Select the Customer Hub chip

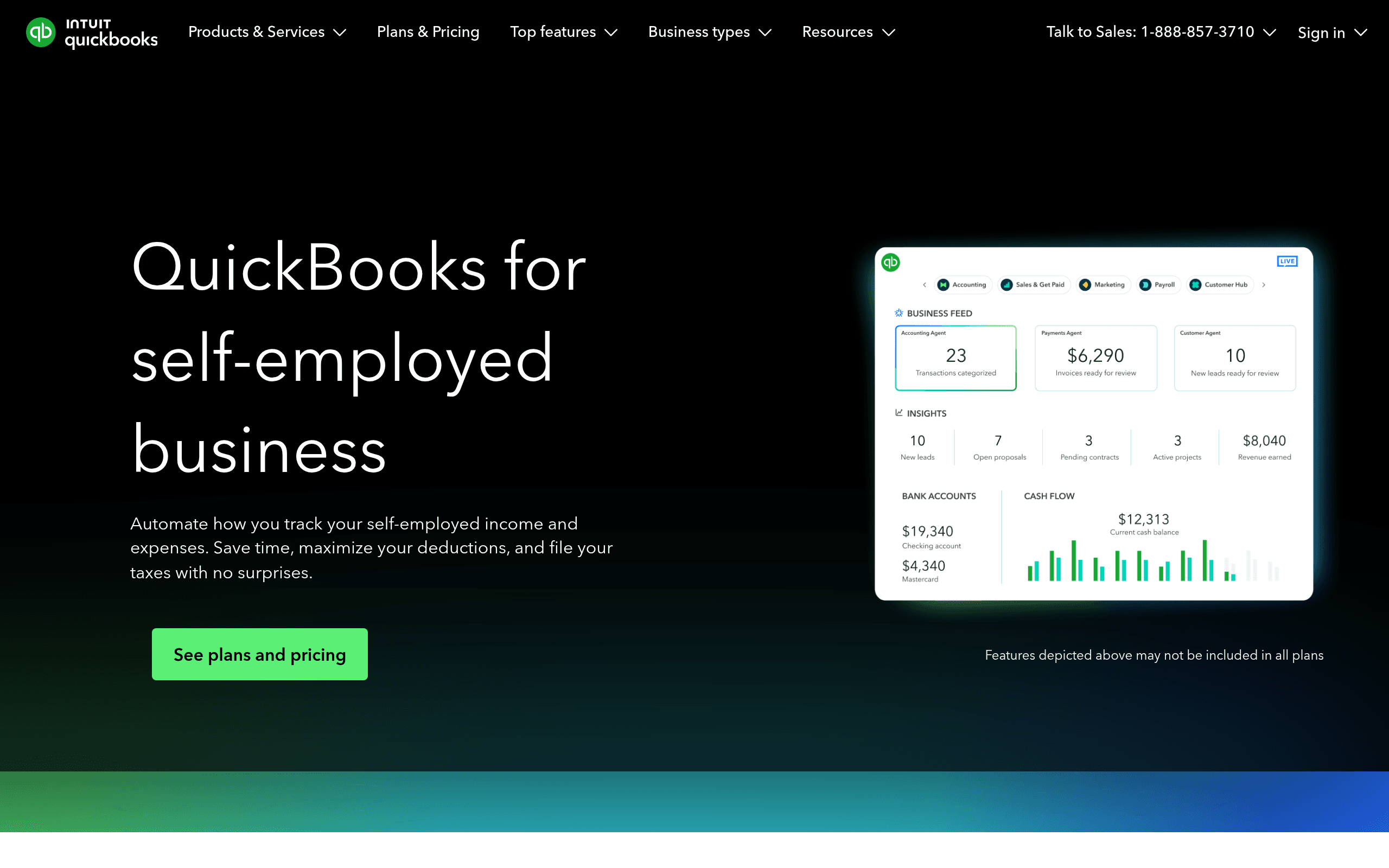[x=1219, y=285]
